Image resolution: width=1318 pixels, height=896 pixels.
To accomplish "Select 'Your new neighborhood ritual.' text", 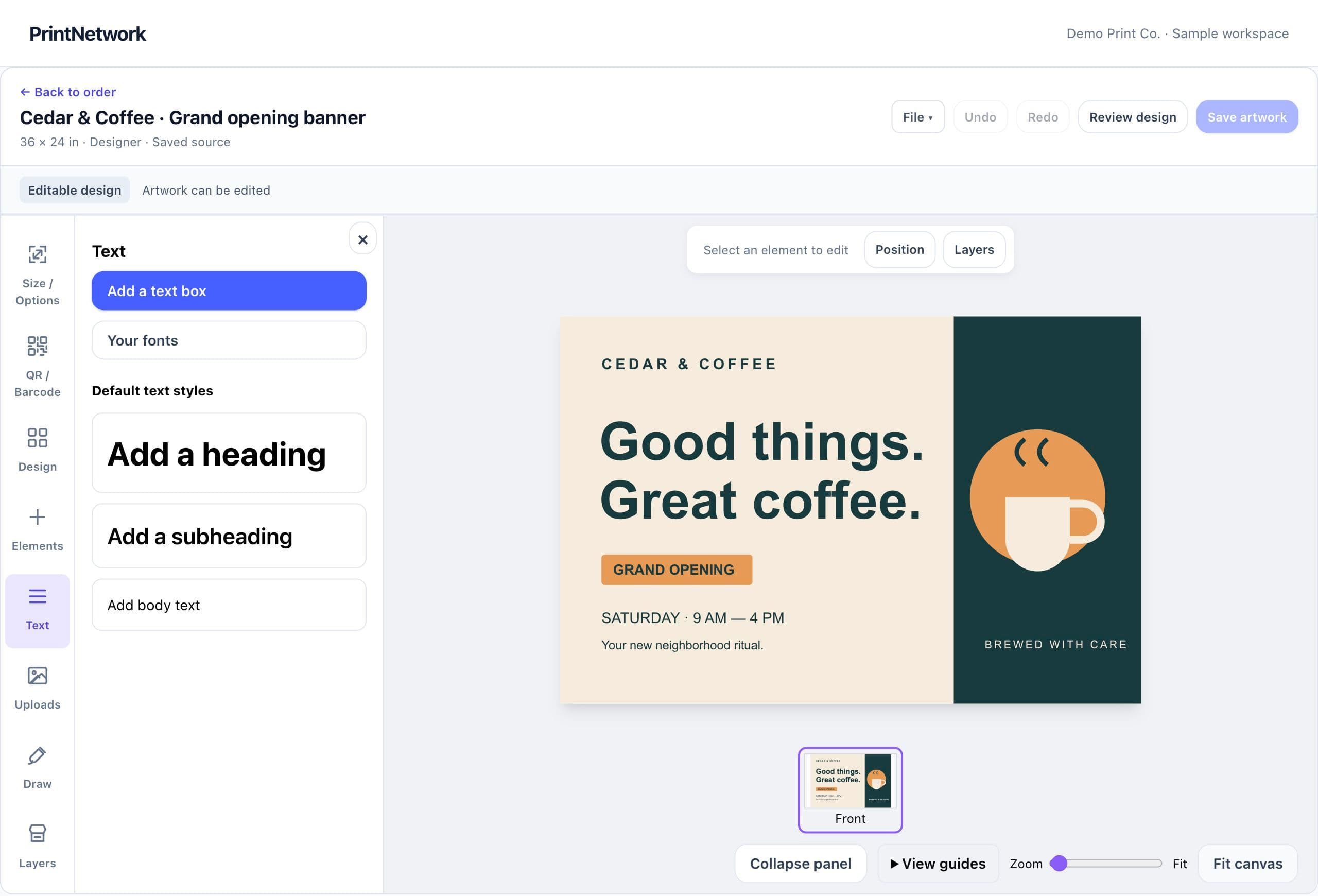I will 682,645.
